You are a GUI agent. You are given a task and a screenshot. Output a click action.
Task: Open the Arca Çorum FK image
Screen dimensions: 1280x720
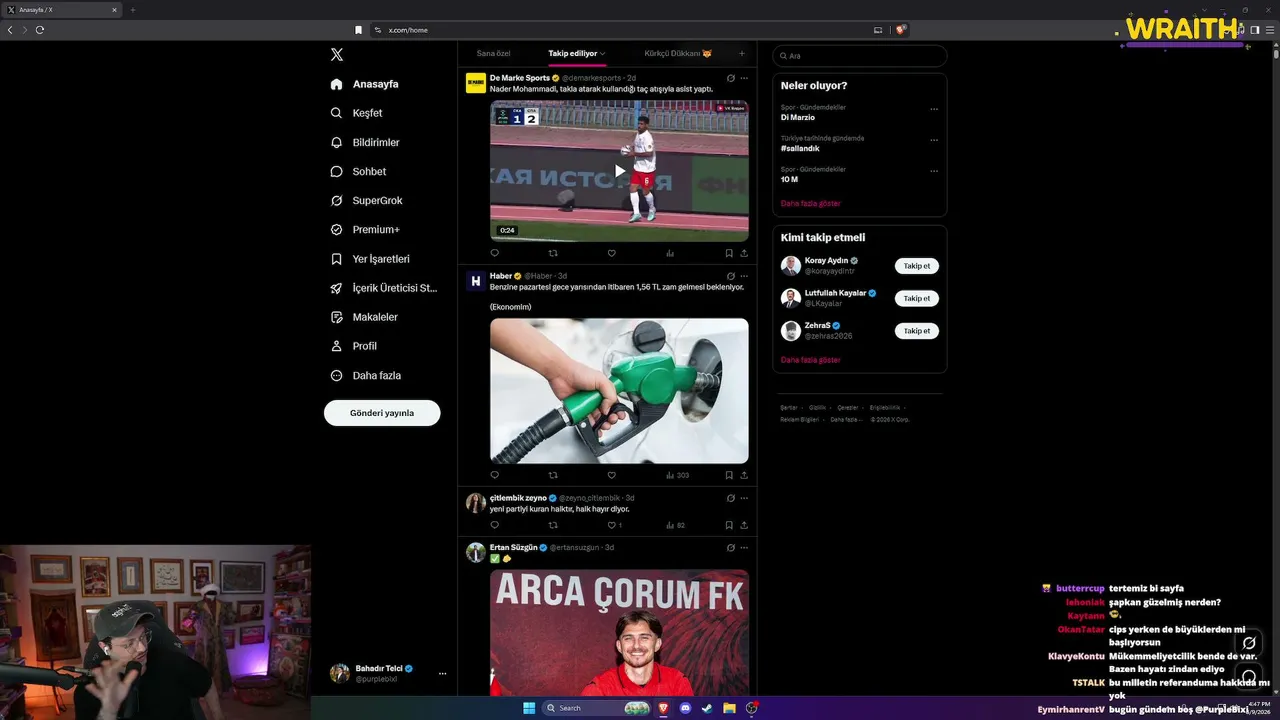(x=619, y=632)
